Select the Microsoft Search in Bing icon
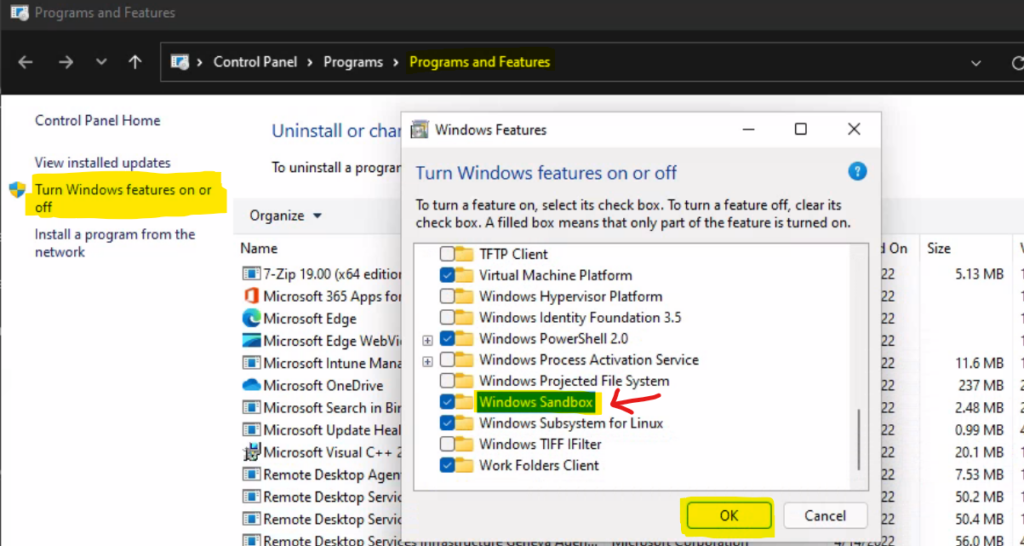The height and width of the screenshot is (546, 1024). (x=251, y=408)
